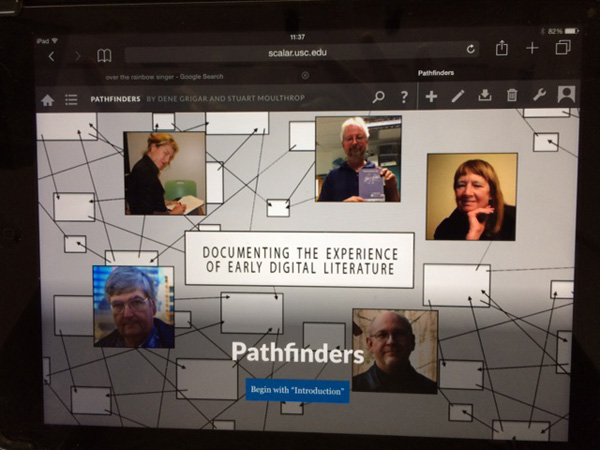Tap the 11:37 clock in status bar
600x450 pixels.
[297, 37]
